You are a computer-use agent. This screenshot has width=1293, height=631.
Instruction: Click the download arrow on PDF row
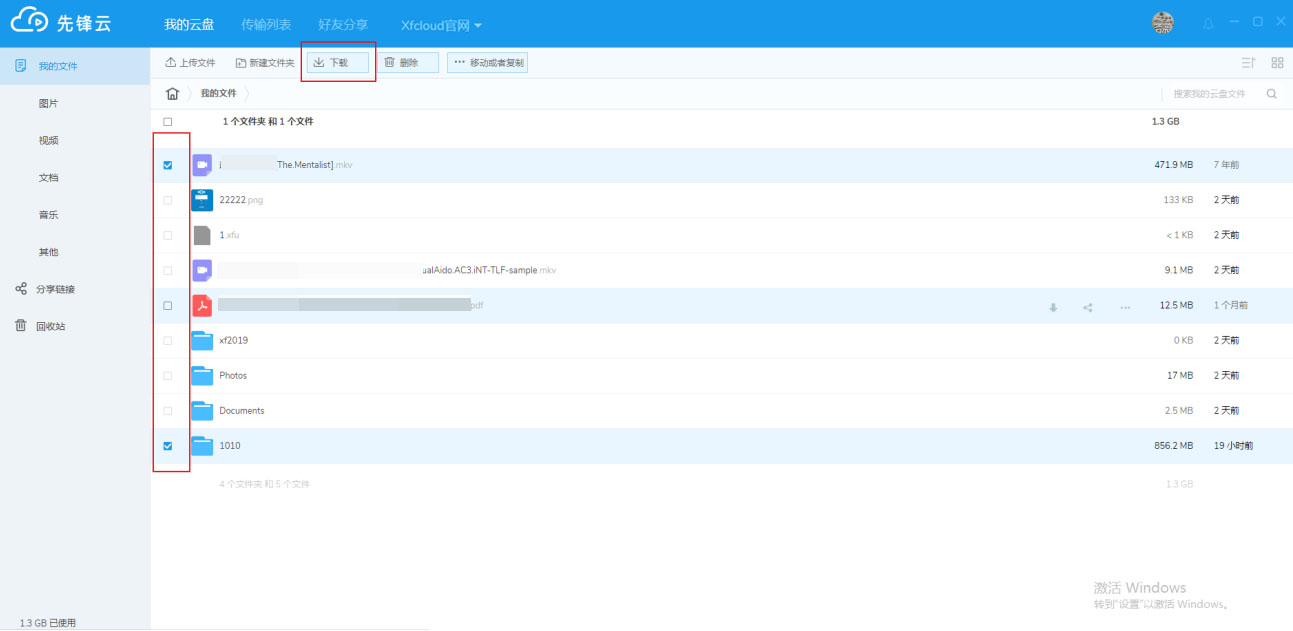1053,307
